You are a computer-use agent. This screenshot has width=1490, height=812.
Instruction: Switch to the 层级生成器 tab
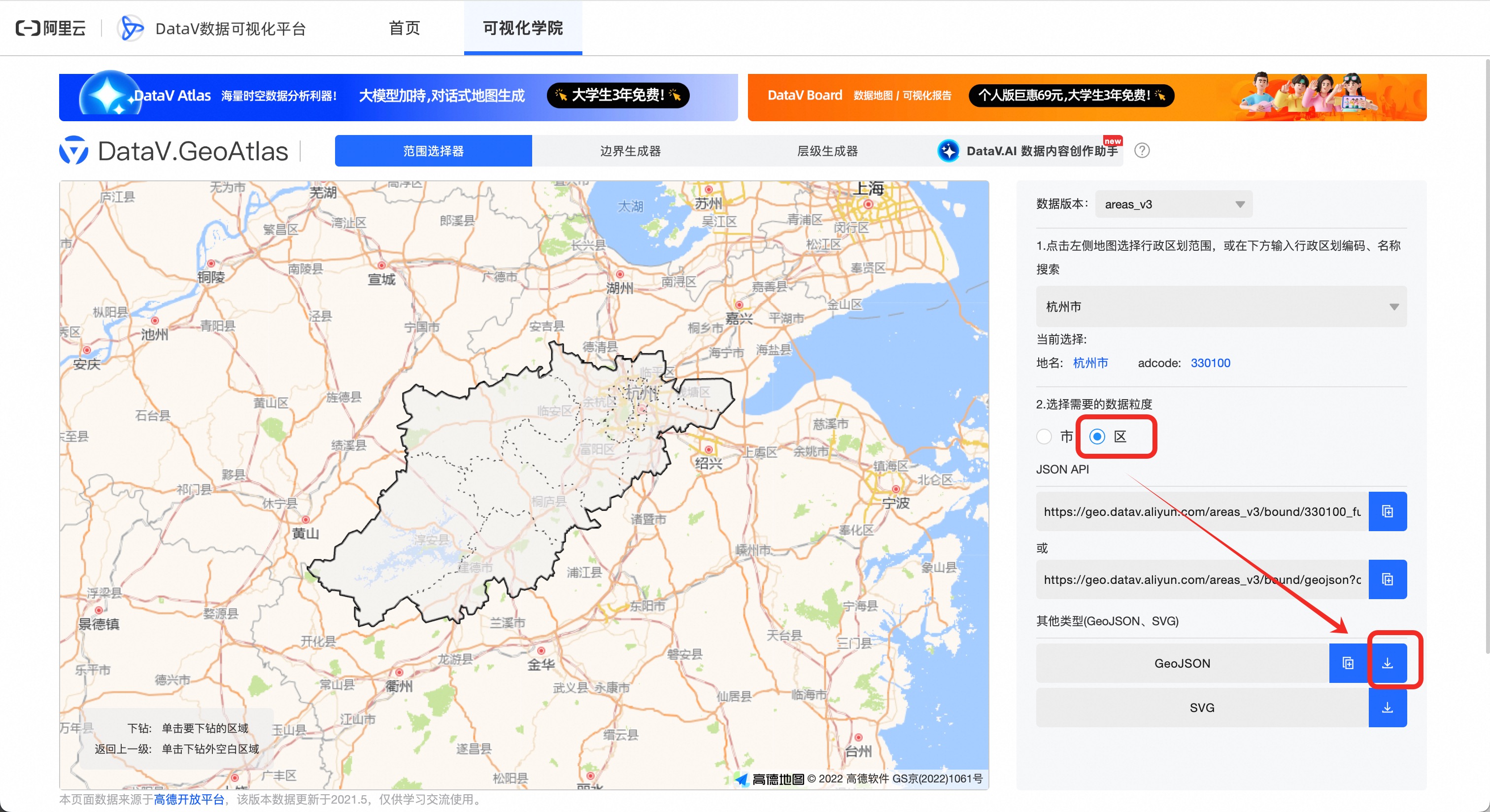point(827,151)
